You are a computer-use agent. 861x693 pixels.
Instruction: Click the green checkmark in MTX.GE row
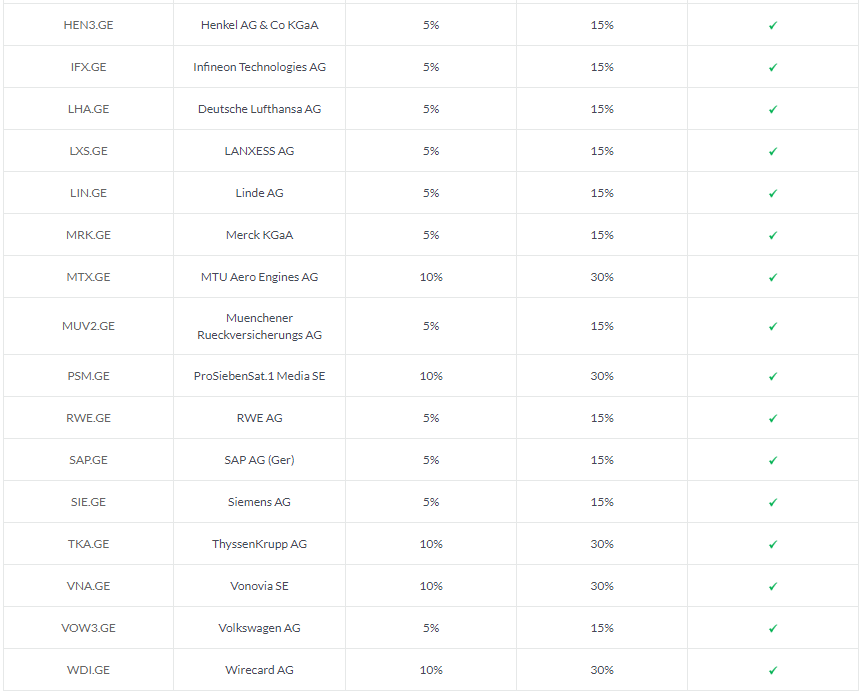point(773,277)
